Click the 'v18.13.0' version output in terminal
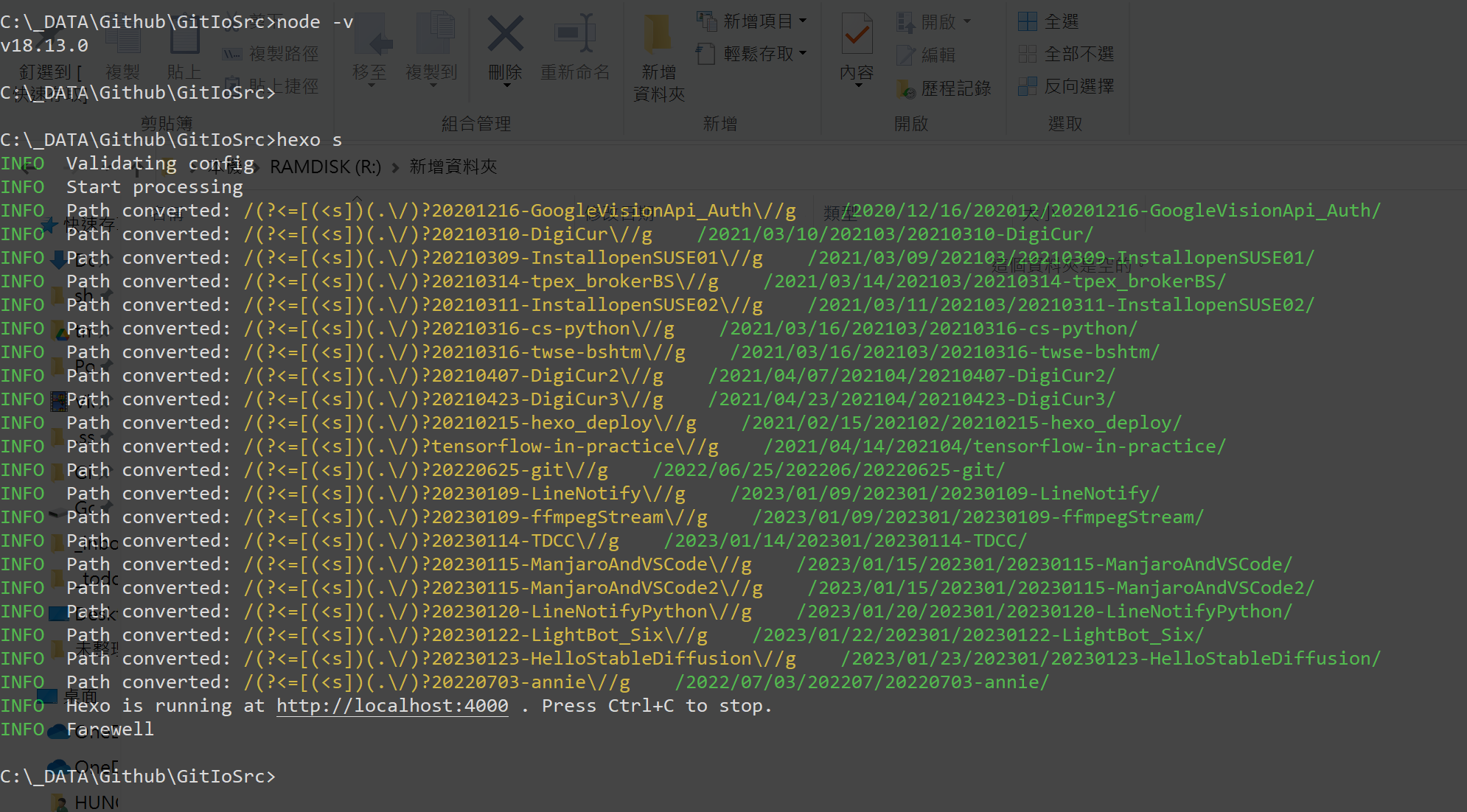 click(x=44, y=46)
